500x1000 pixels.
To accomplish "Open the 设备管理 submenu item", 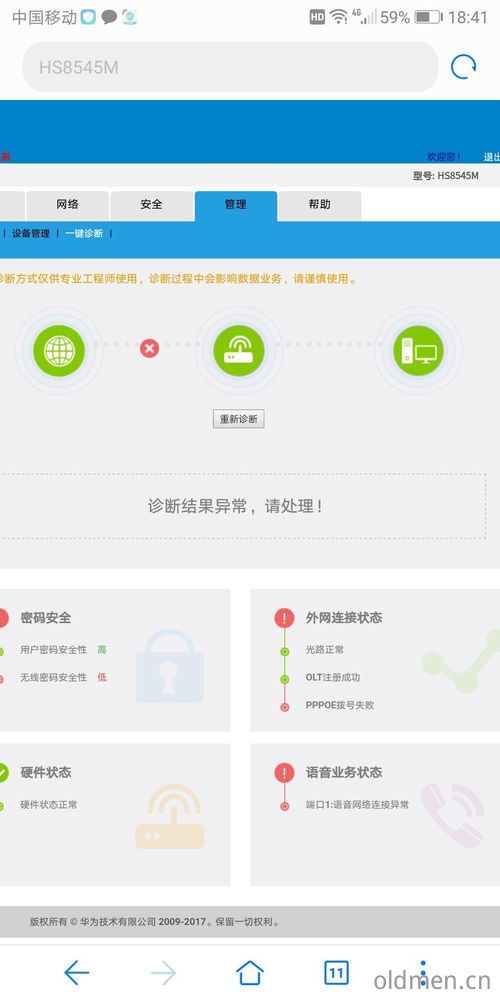I will click(31, 233).
